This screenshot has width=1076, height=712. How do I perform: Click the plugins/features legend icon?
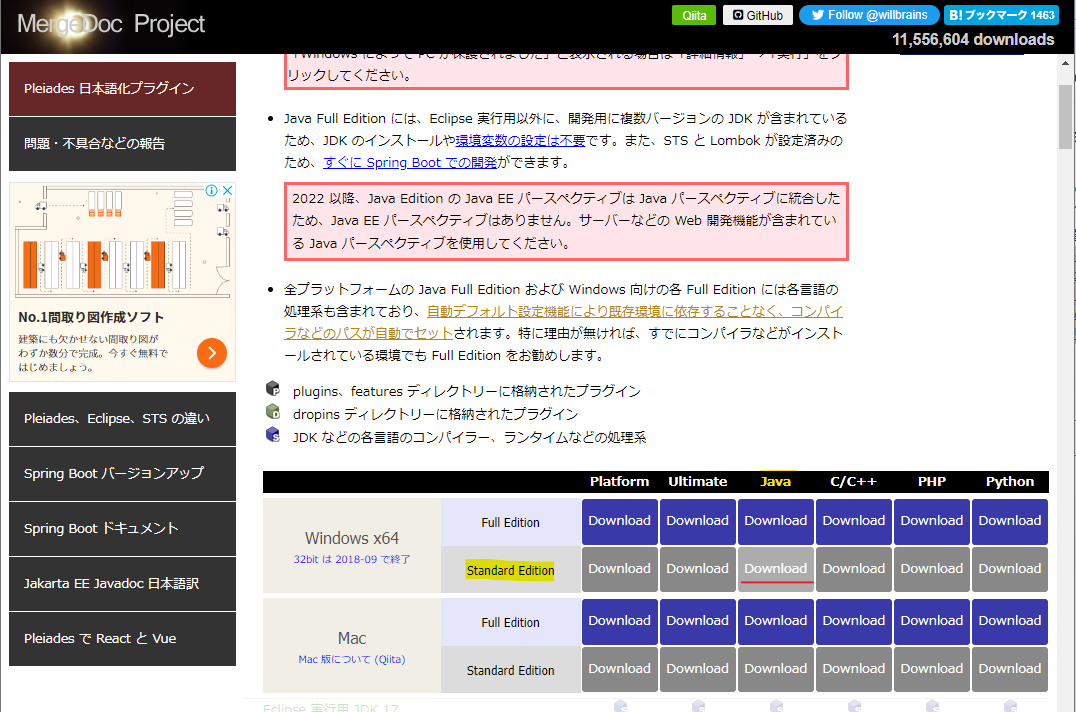[x=273, y=389]
